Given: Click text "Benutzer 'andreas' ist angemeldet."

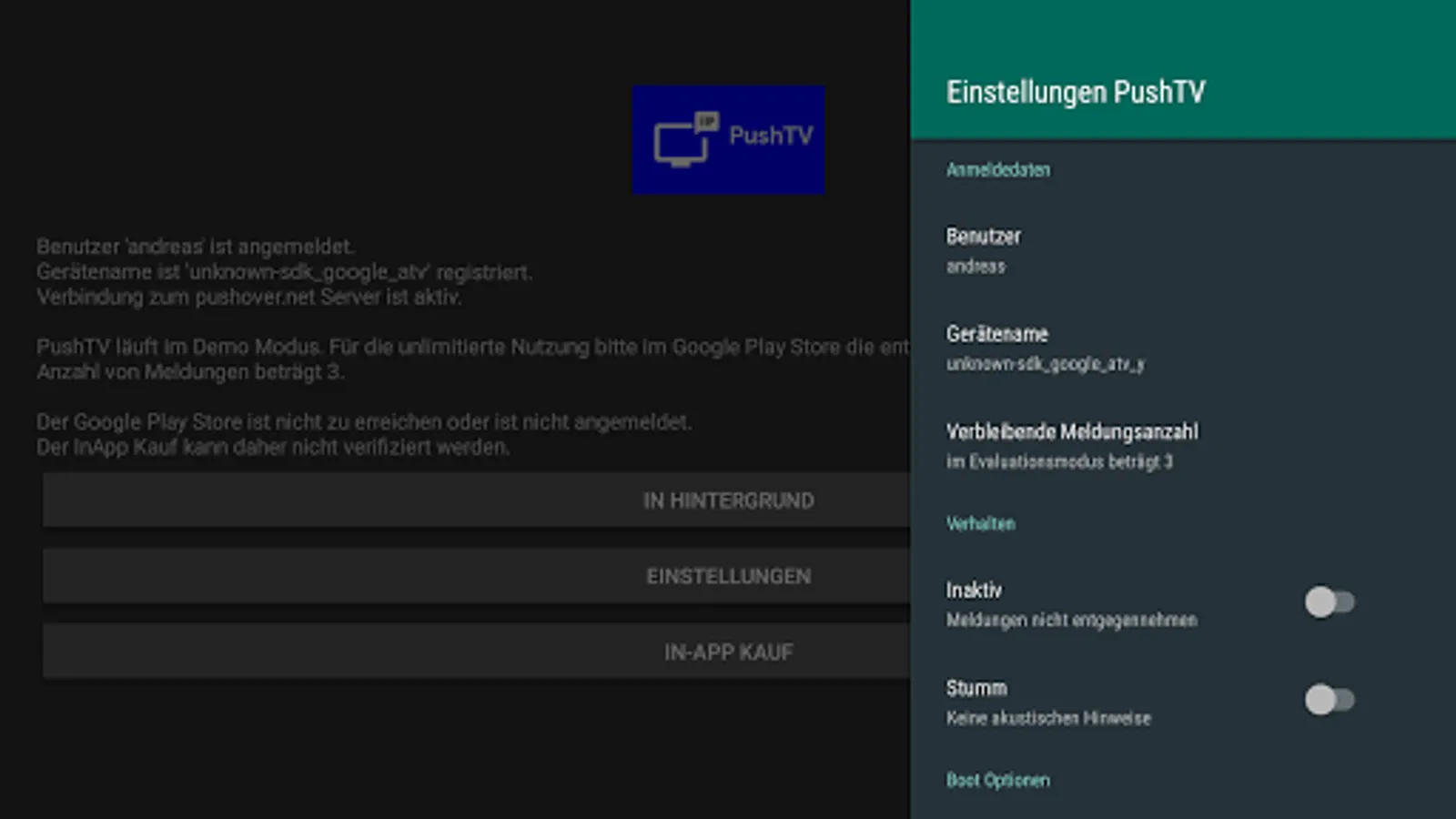Looking at the screenshot, I should pos(196,247).
